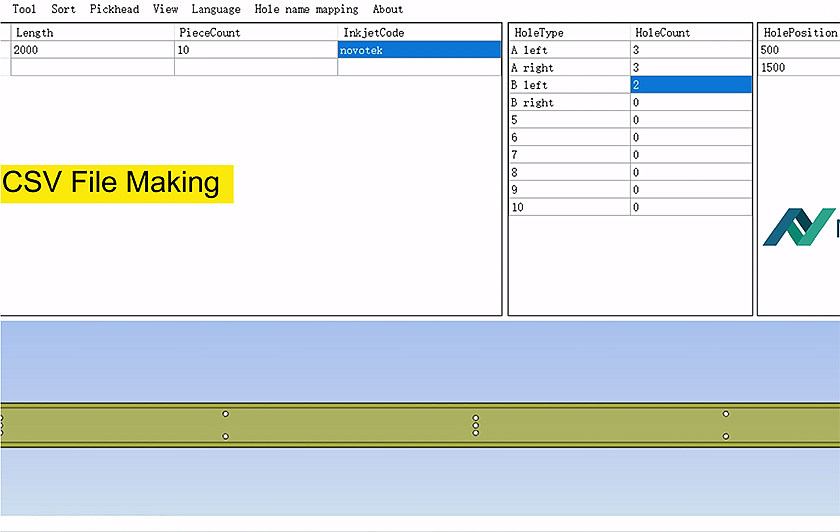The height and width of the screenshot is (532, 840).
Task: Click the olive profile bar in preview
Action: pos(420,425)
